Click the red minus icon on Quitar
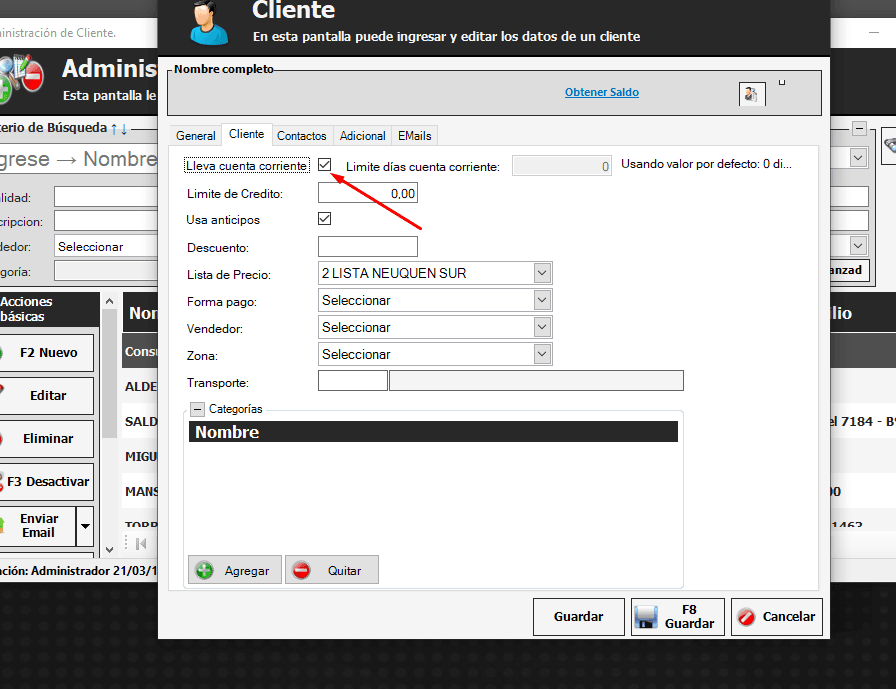This screenshot has width=896, height=689. coord(301,570)
